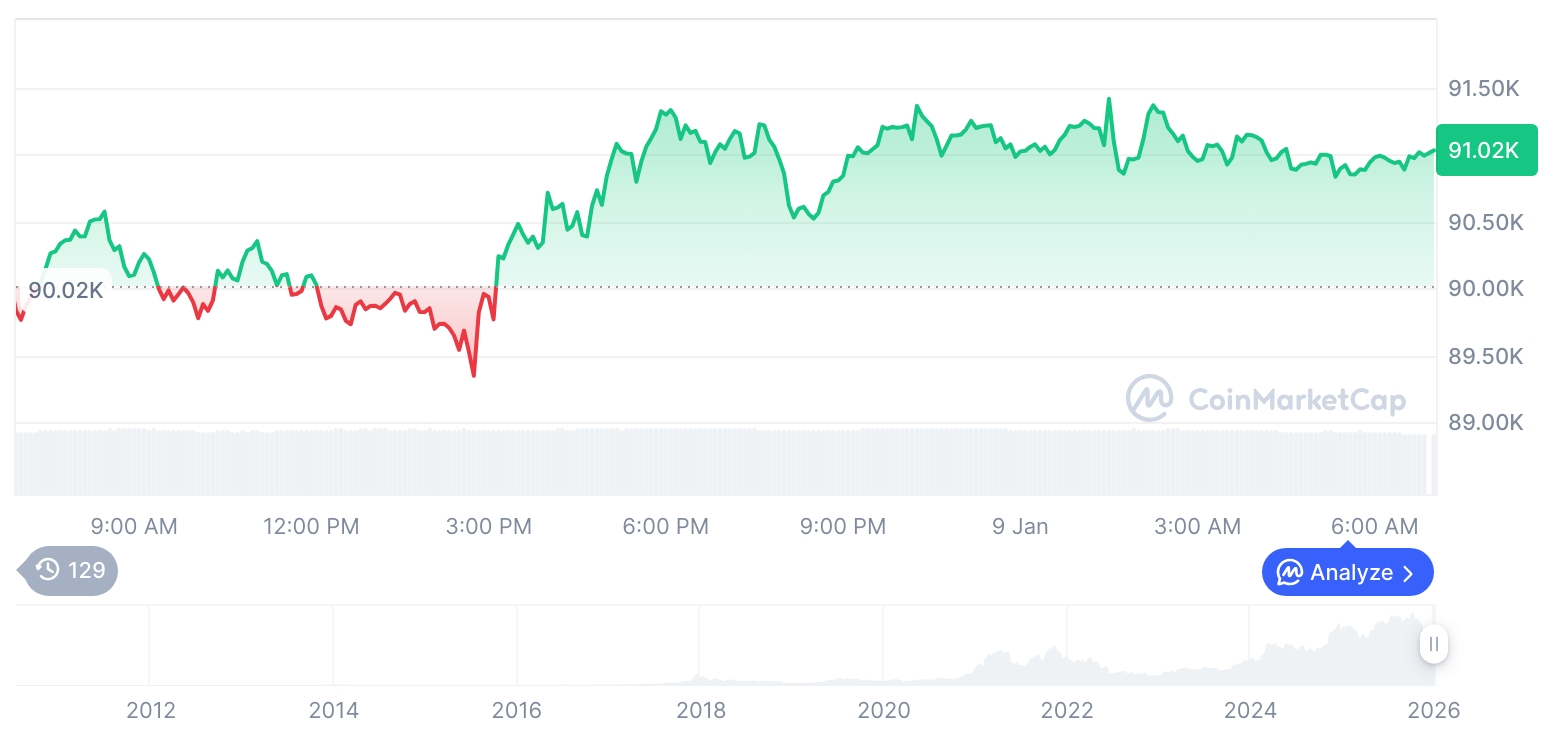Jump to 2012 on the range timeline

click(151, 711)
